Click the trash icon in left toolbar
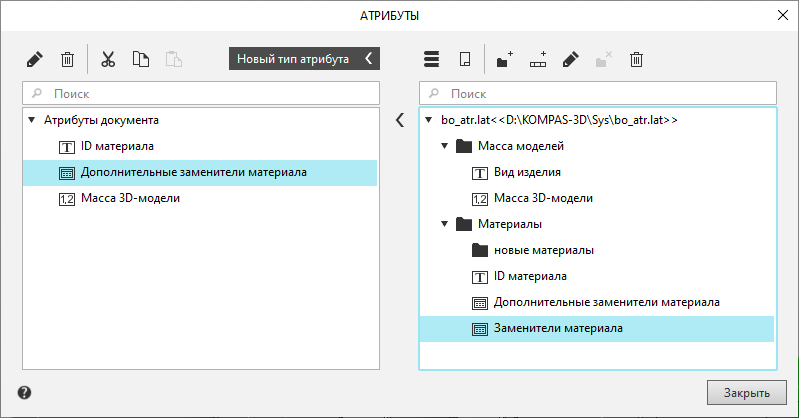Image resolution: width=799 pixels, height=418 pixels. click(68, 60)
